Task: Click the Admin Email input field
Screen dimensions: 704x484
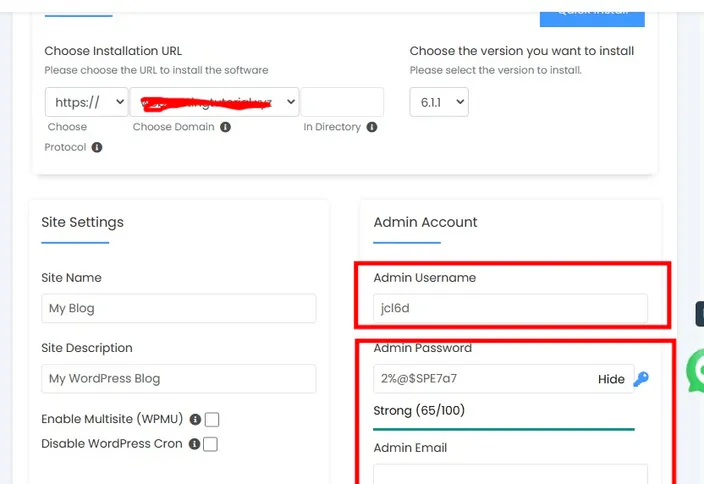Action: pyautogui.click(x=510, y=474)
